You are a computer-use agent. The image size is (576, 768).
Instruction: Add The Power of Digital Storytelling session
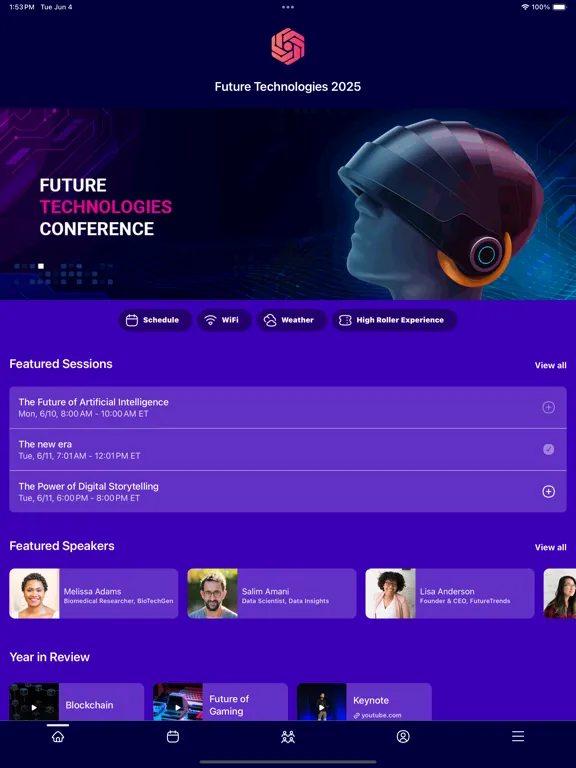[549, 491]
